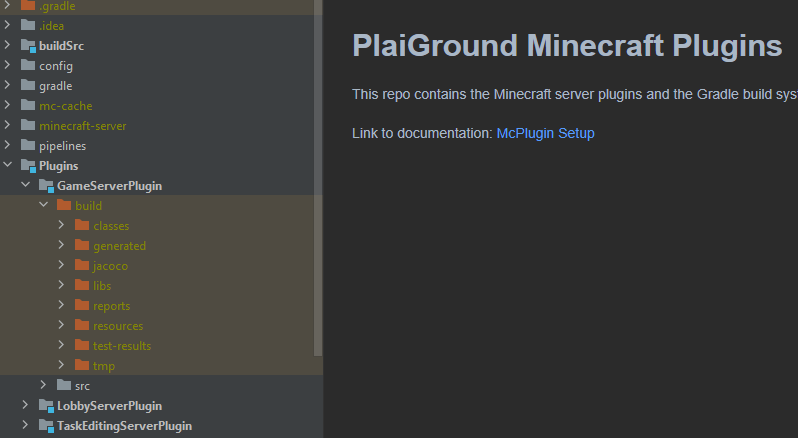
Task: Expand the mc-cache folder
Action: [x=7, y=105]
